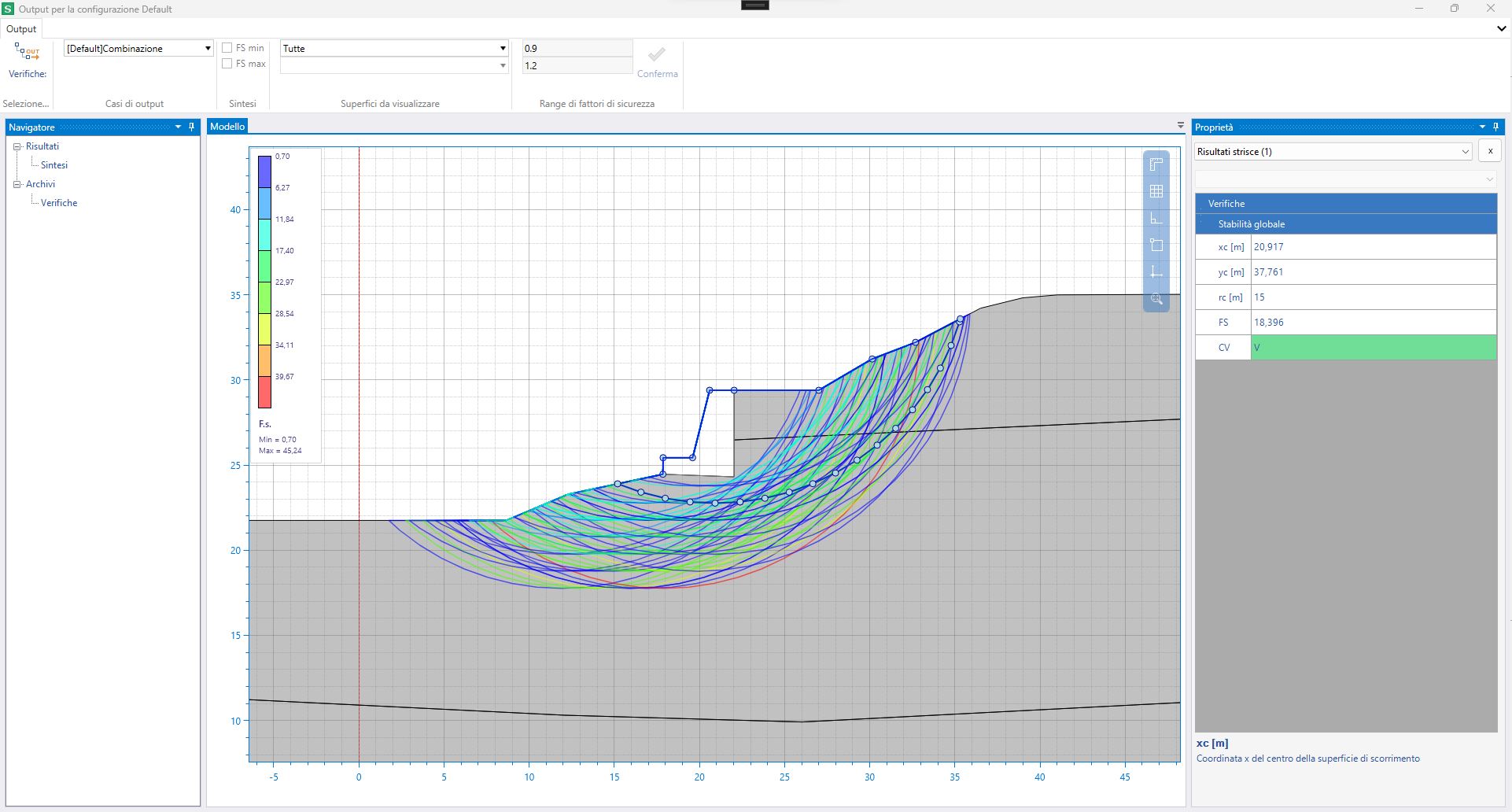This screenshot has height=812, width=1512.
Task: Open the Navigatore panel options arrow
Action: point(178,127)
